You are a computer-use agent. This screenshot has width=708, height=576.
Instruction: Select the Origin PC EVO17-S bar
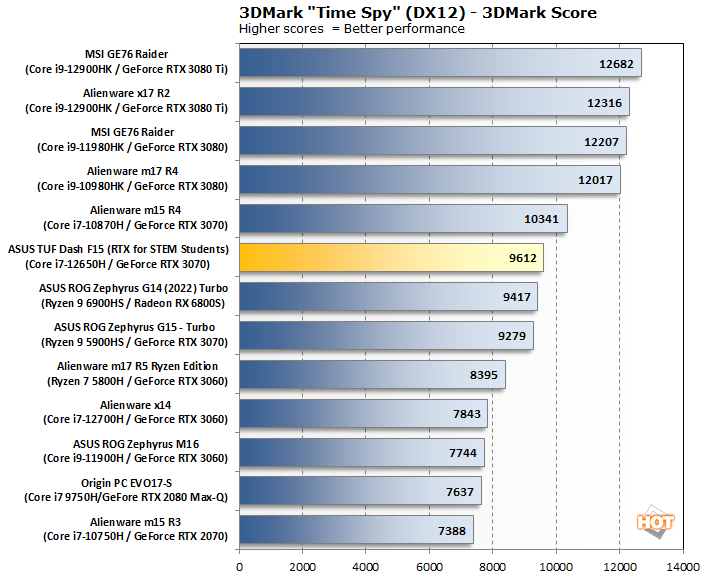coord(360,491)
